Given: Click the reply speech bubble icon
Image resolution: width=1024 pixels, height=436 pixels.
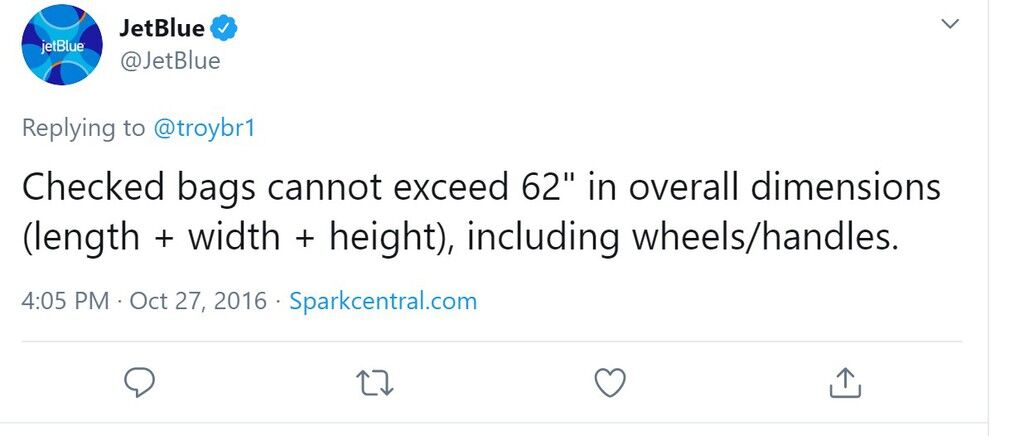Looking at the screenshot, I should [x=138, y=383].
